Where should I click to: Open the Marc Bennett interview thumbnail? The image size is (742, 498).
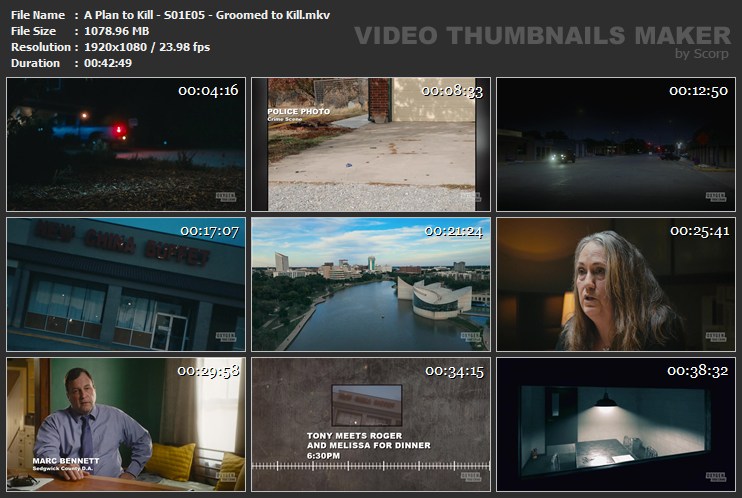pyautogui.click(x=126, y=425)
